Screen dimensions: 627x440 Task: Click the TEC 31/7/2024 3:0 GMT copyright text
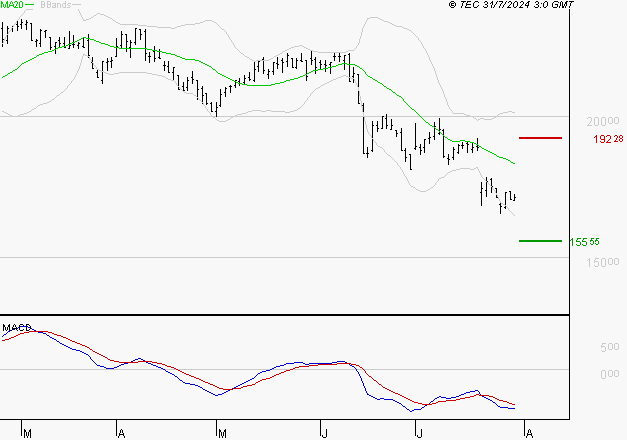click(511, 5)
